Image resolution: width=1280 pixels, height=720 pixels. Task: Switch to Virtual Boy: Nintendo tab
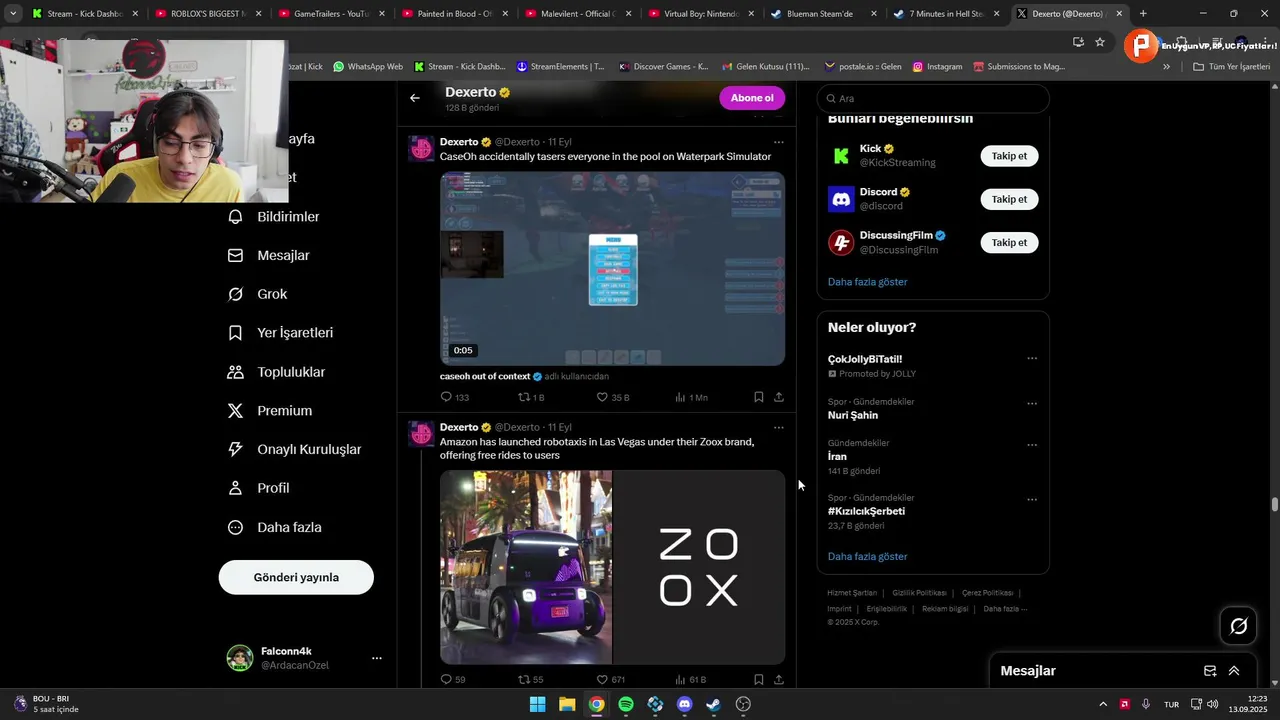point(700,14)
